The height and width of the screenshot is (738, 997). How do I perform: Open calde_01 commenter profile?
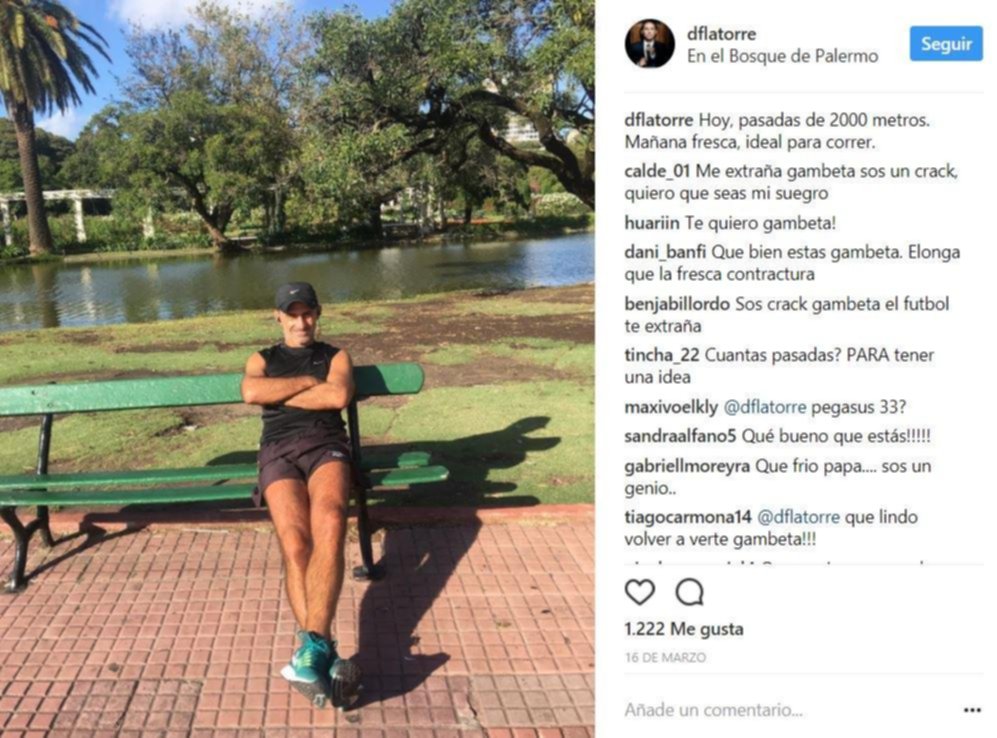tap(657, 172)
